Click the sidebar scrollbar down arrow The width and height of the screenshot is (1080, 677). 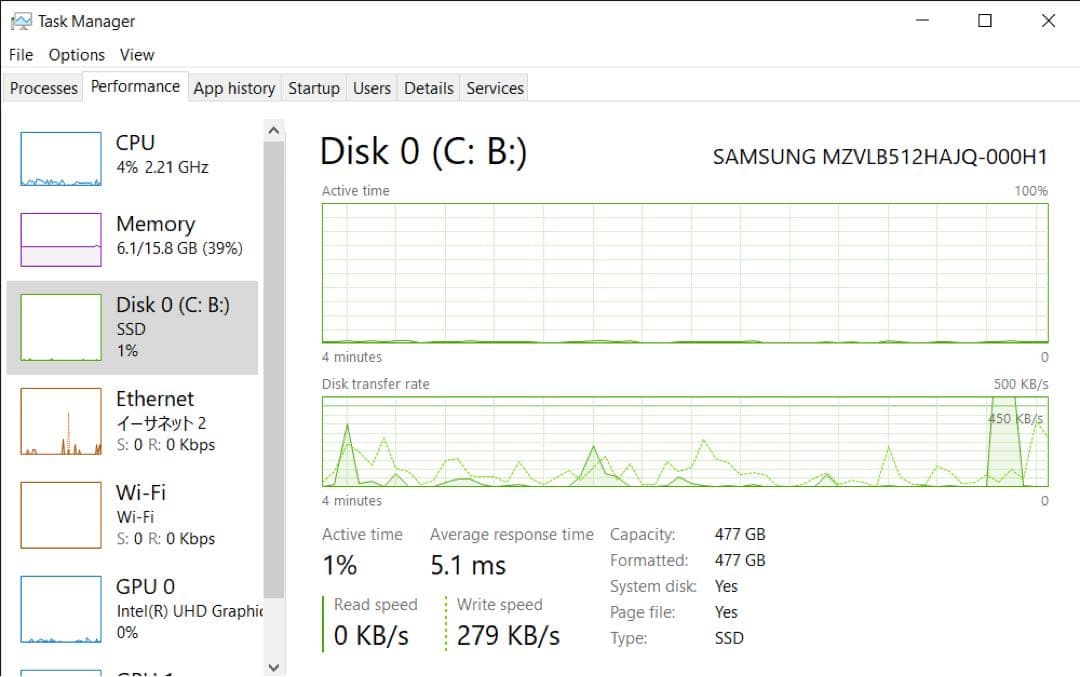[x=273, y=666]
